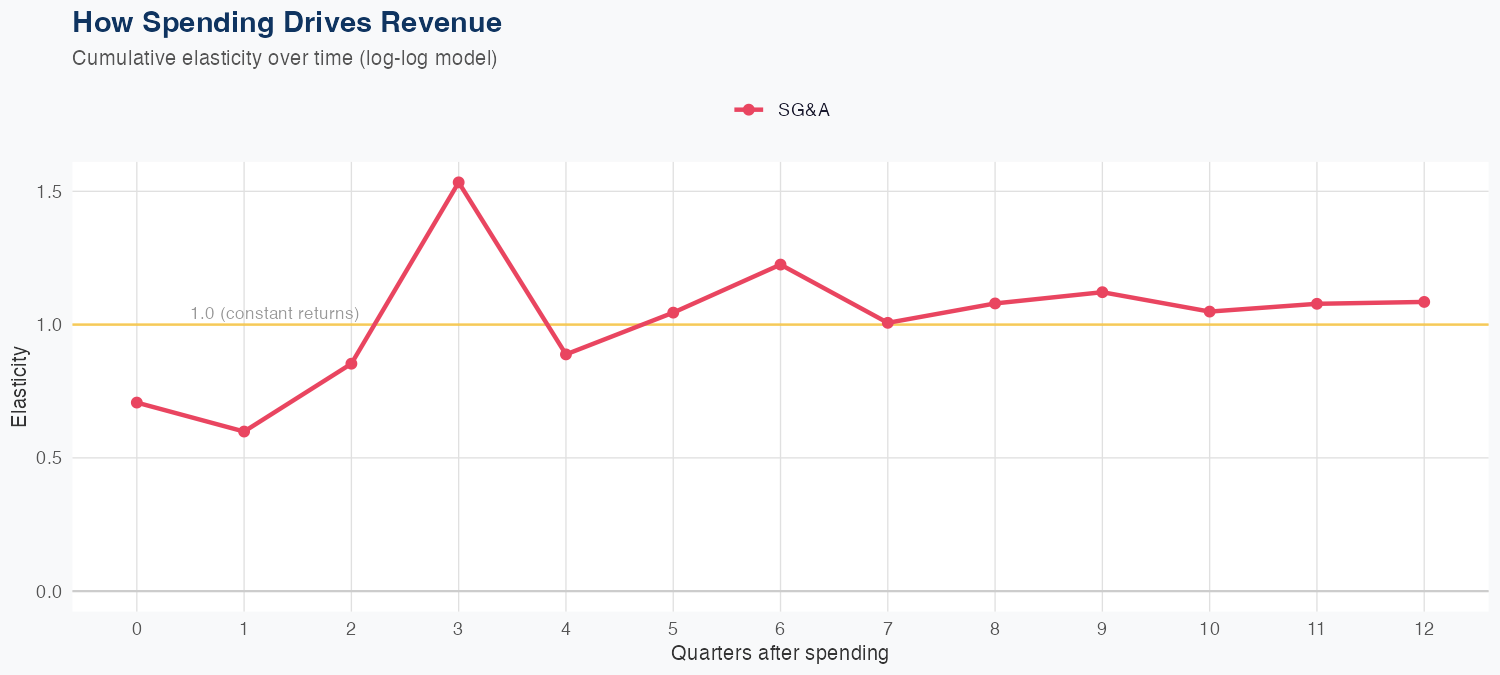Select the data point at quarter 11
Screen dimensions: 1500x675
(1317, 303)
